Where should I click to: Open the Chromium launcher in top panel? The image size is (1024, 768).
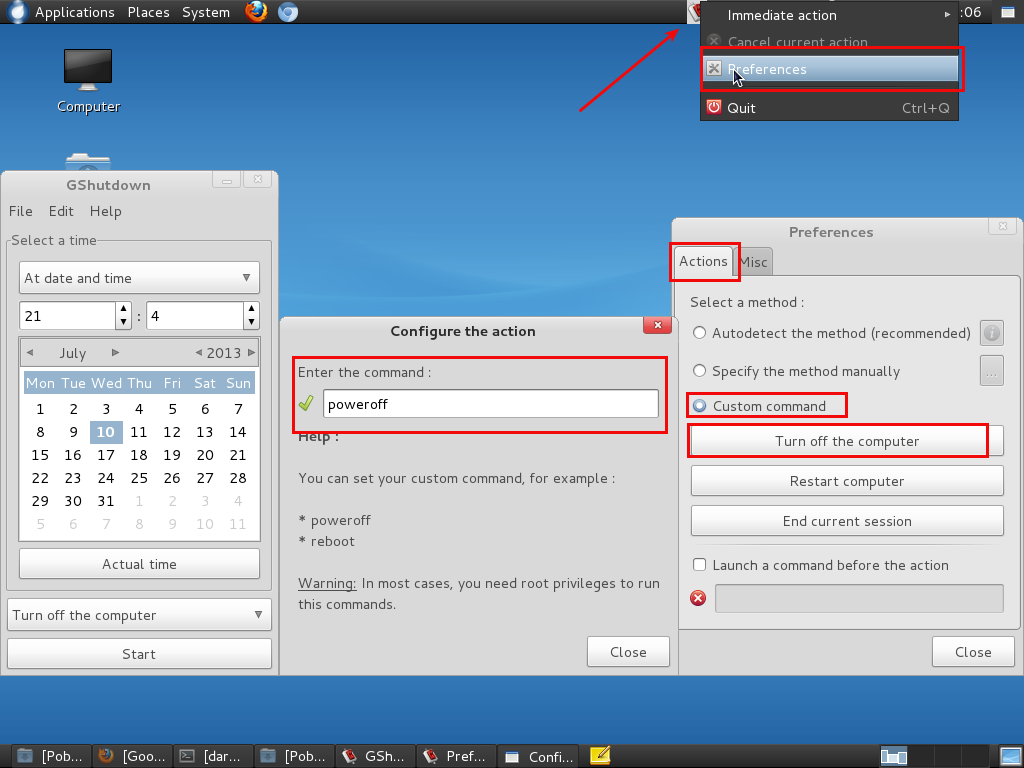[288, 12]
